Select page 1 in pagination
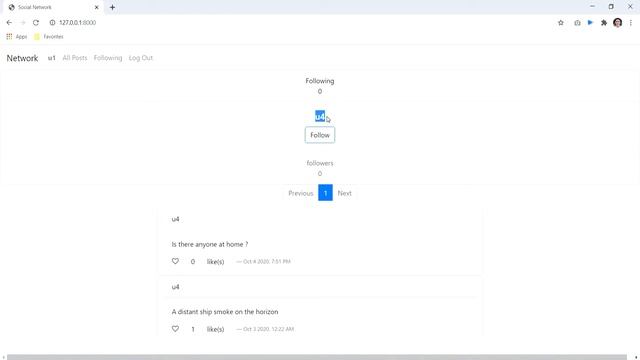640x360 pixels. (x=325, y=193)
